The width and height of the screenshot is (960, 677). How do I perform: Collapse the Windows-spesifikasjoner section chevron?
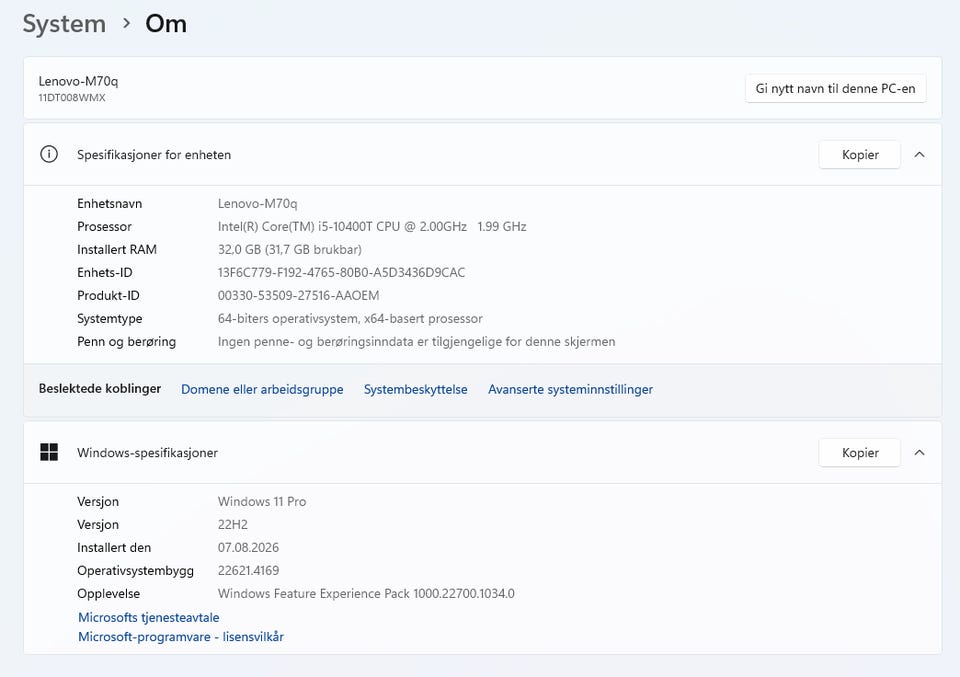[919, 453]
